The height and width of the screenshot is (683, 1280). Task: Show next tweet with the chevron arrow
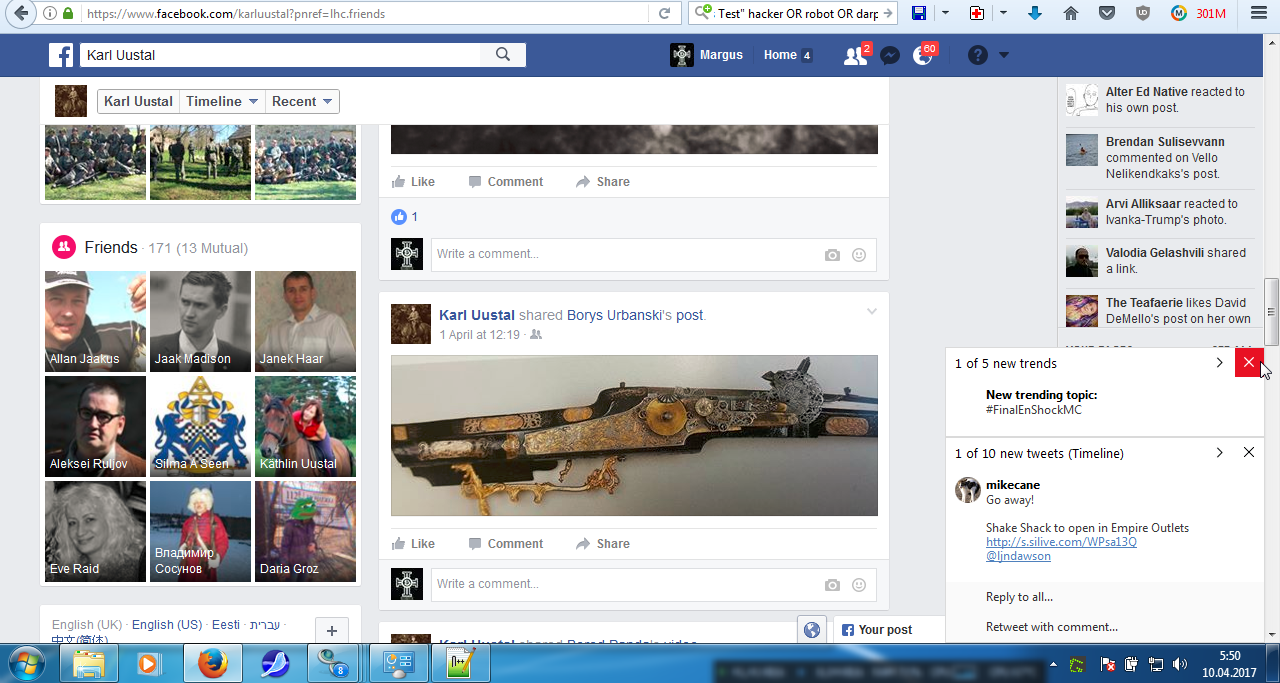1219,453
